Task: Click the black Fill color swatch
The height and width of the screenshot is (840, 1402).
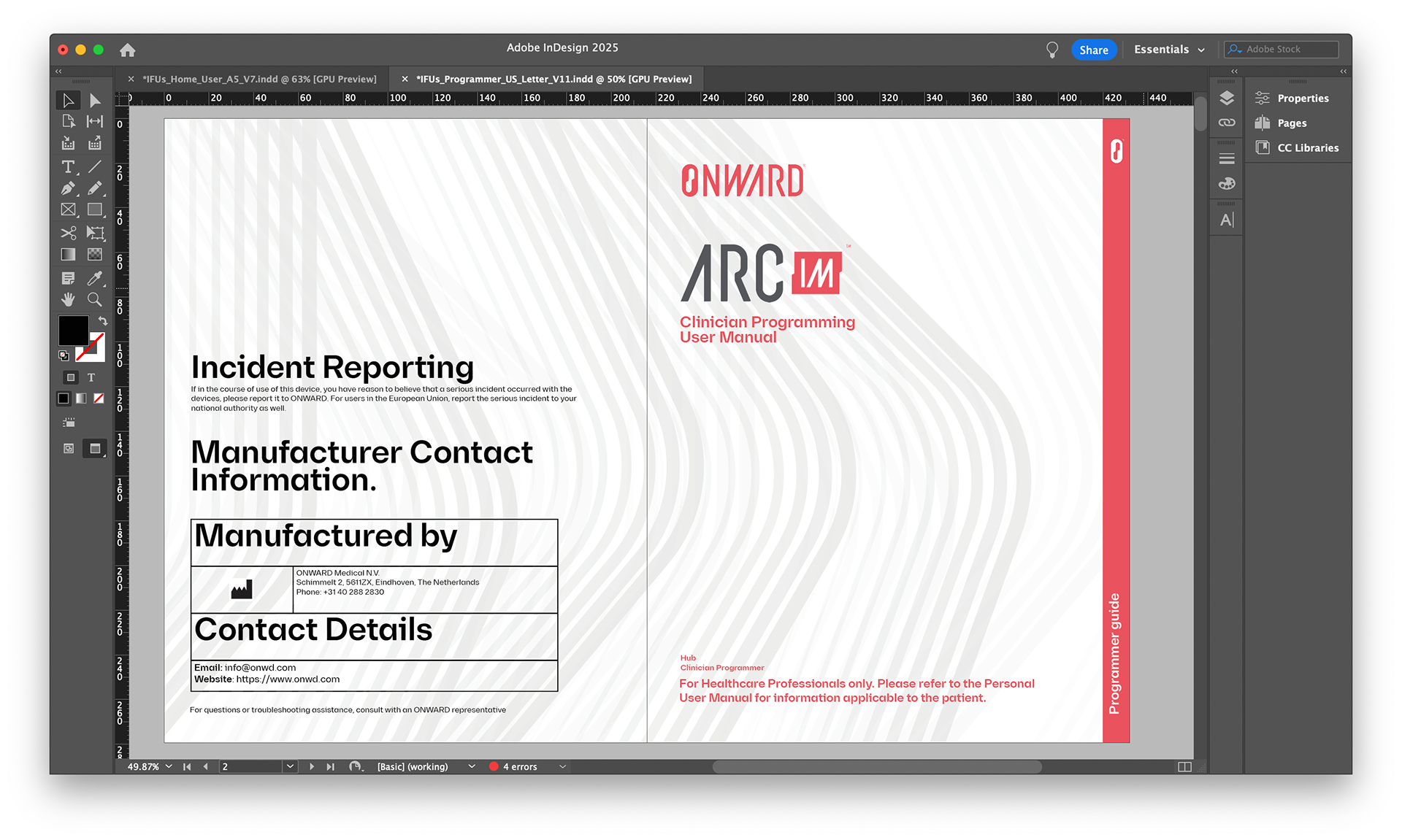Action: tap(73, 330)
